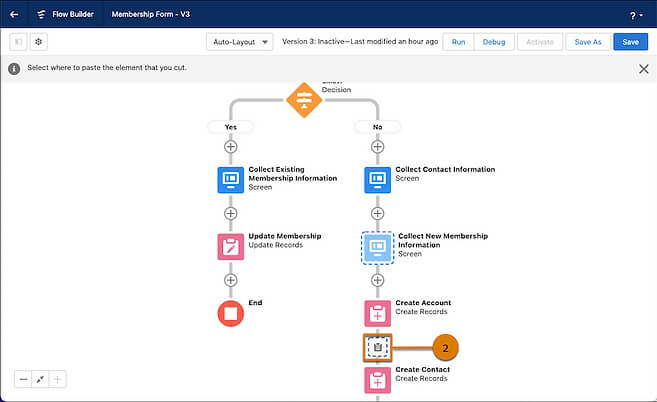This screenshot has width=657, height=402.
Task: Select the orange Decision element icon
Action: point(303,99)
